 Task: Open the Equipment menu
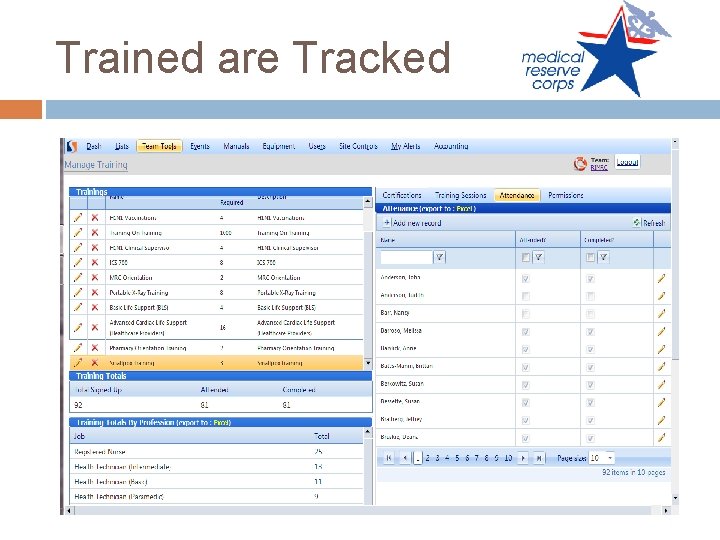tap(278, 146)
